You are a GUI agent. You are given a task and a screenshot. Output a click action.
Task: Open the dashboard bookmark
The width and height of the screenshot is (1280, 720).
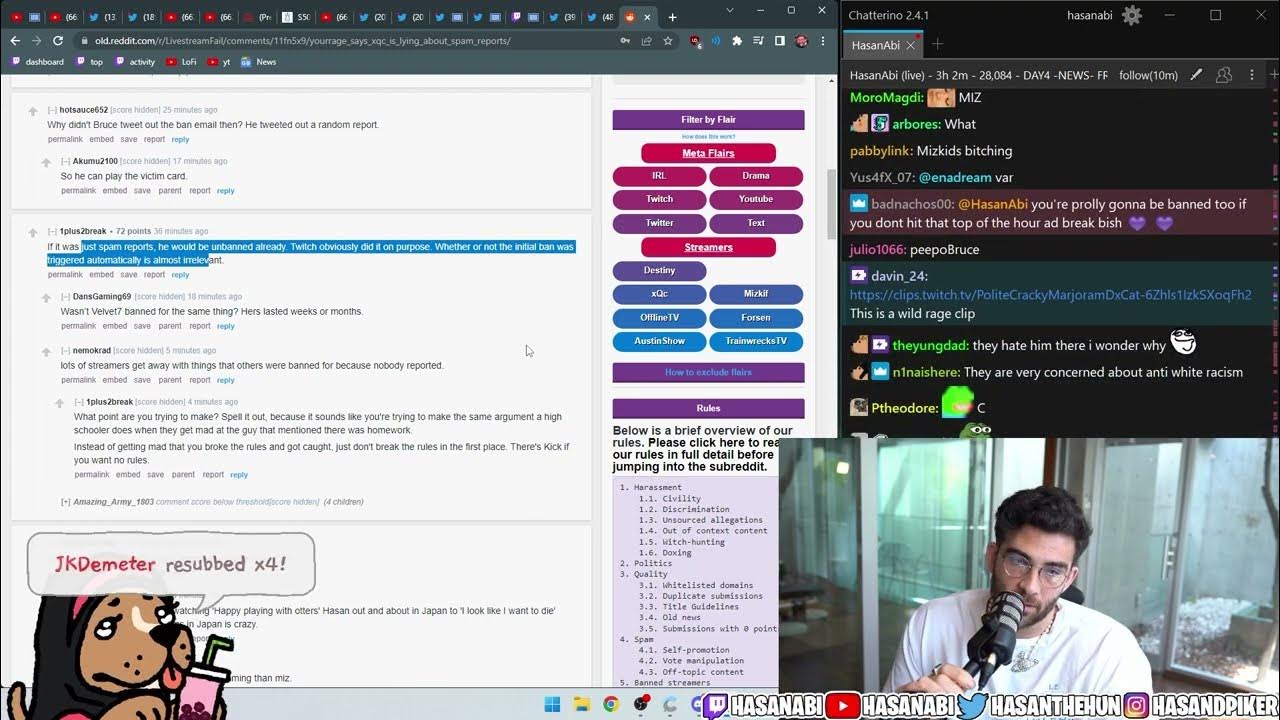pos(37,62)
